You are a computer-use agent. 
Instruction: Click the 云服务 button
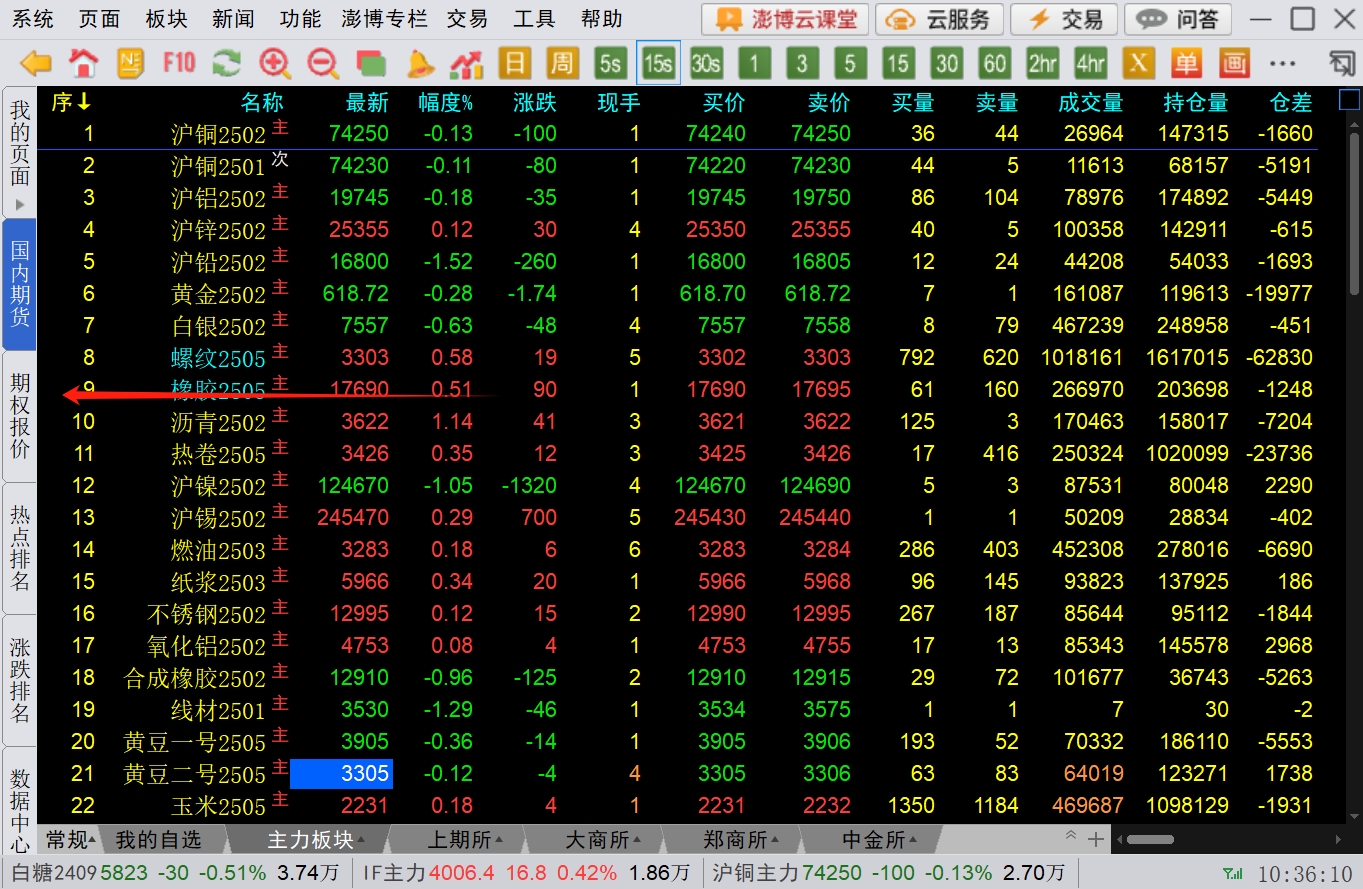[940, 19]
